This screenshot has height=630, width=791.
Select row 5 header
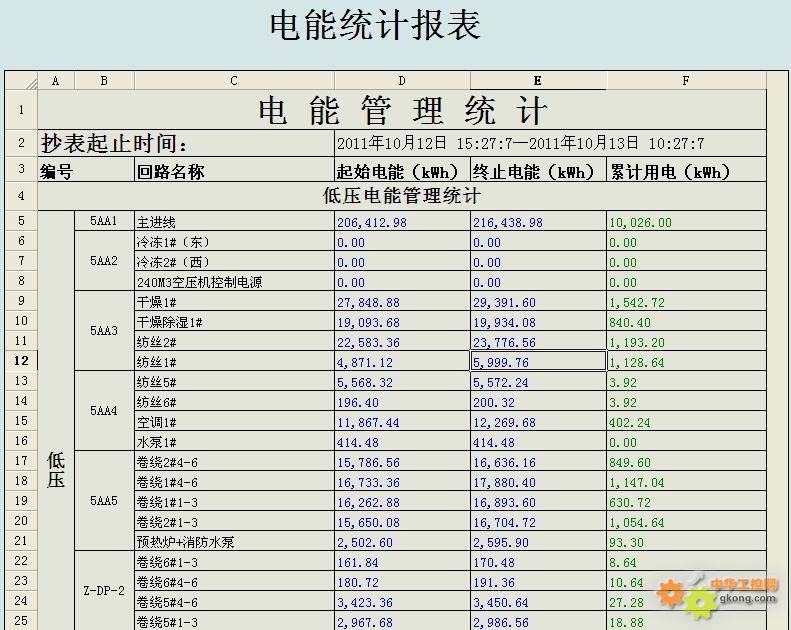tap(21, 221)
